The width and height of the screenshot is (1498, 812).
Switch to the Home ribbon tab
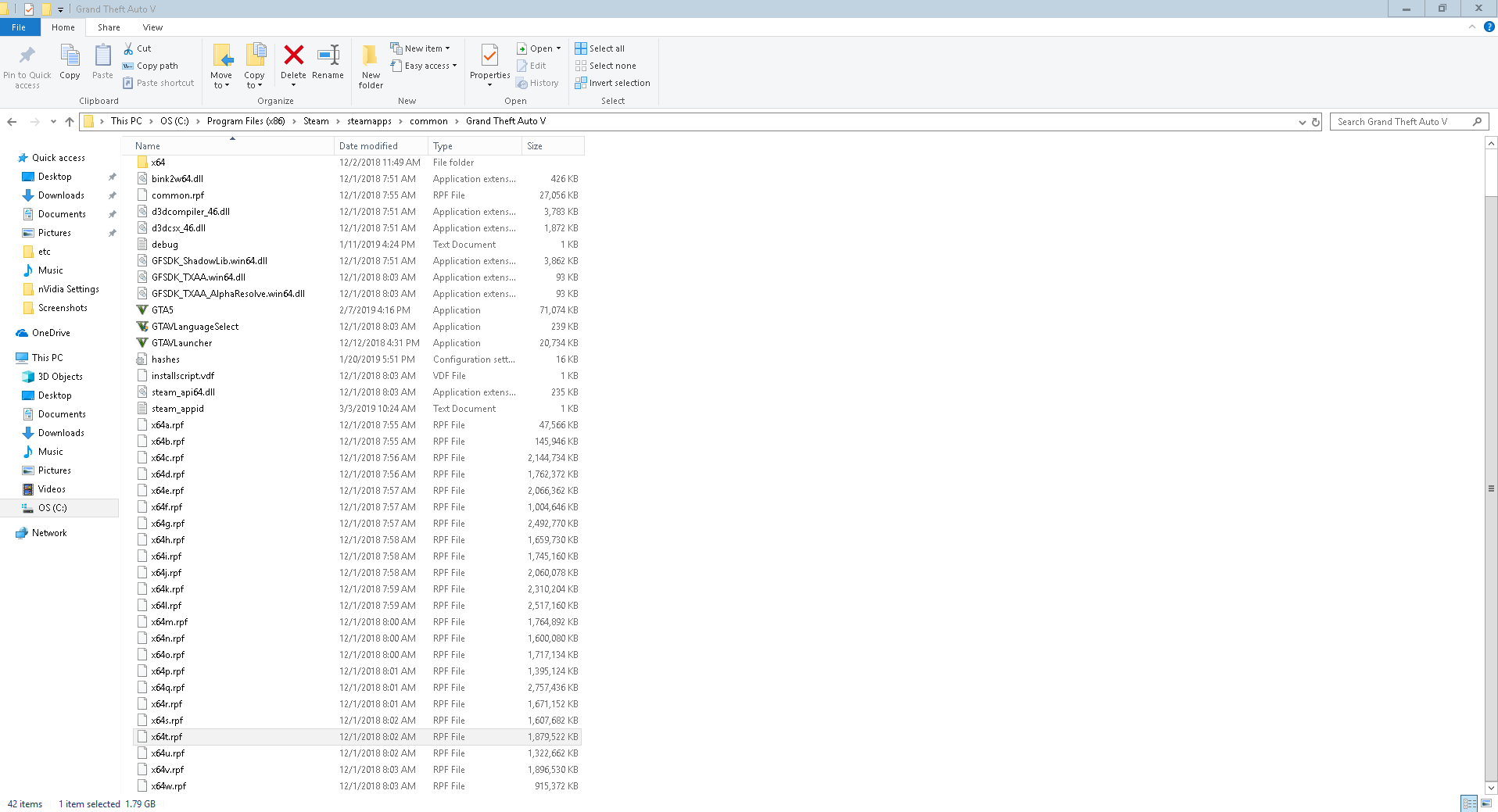pos(63,27)
